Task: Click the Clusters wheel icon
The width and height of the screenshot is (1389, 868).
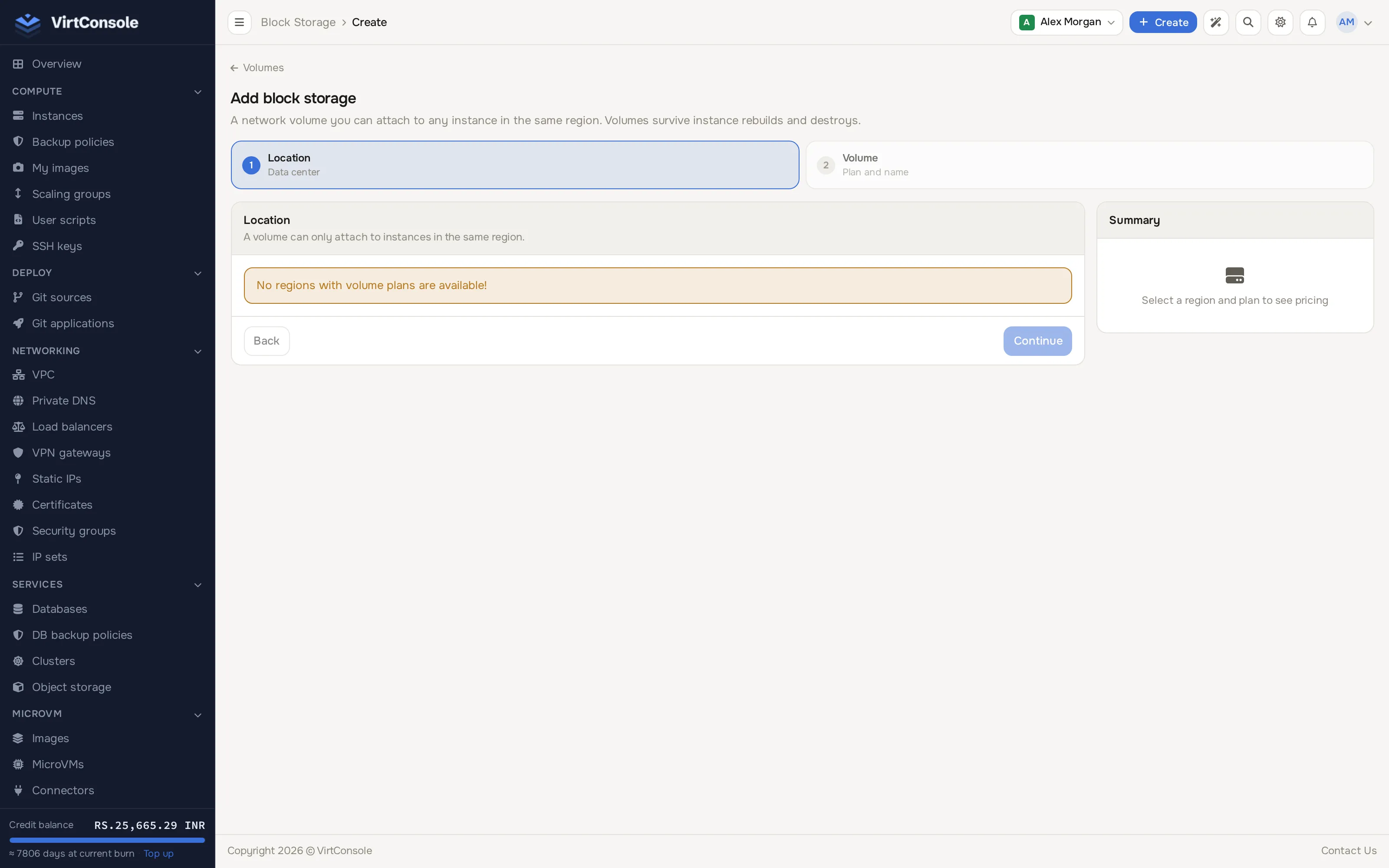Action: tap(18, 661)
